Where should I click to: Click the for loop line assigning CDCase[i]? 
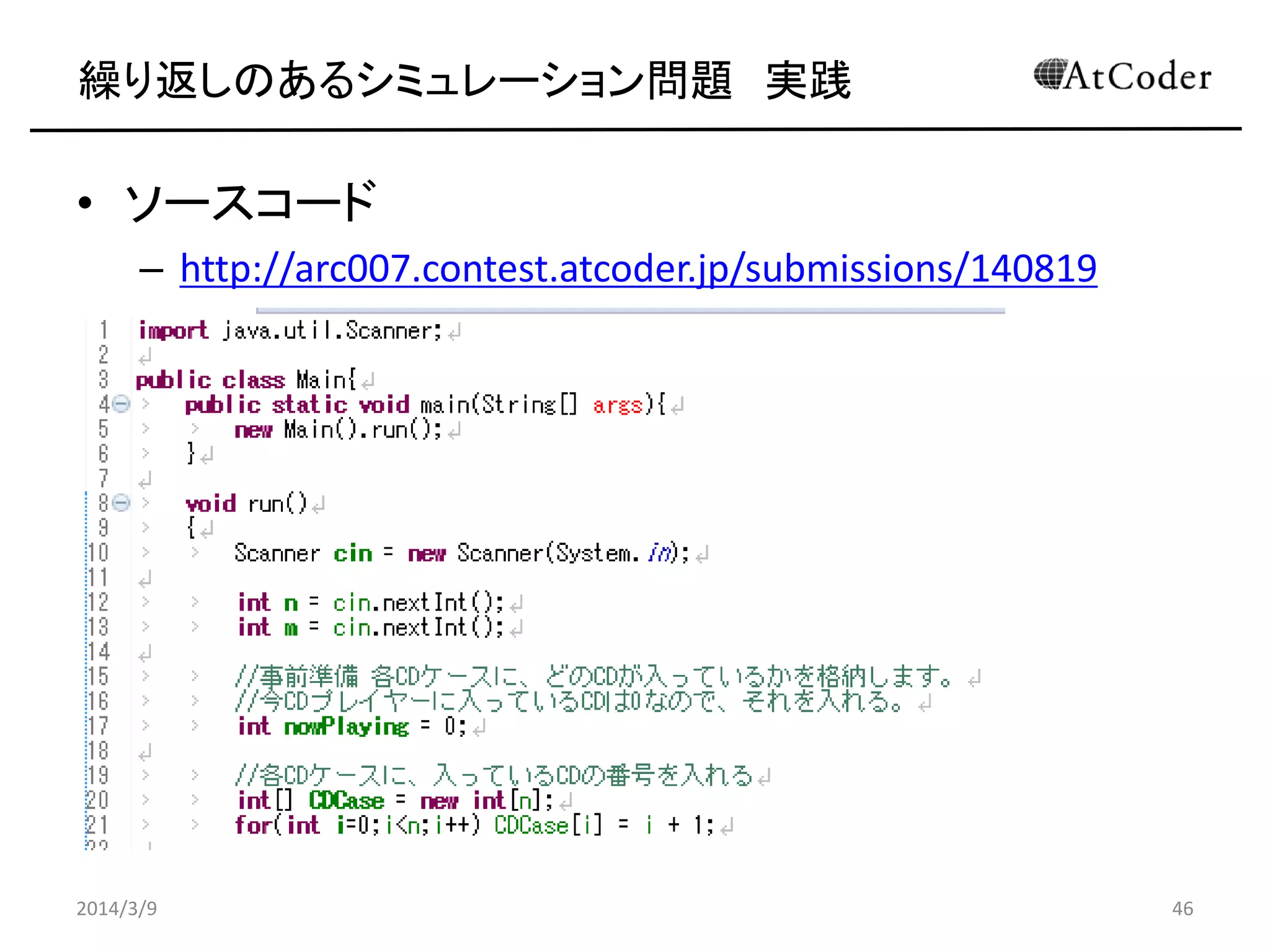[474, 825]
